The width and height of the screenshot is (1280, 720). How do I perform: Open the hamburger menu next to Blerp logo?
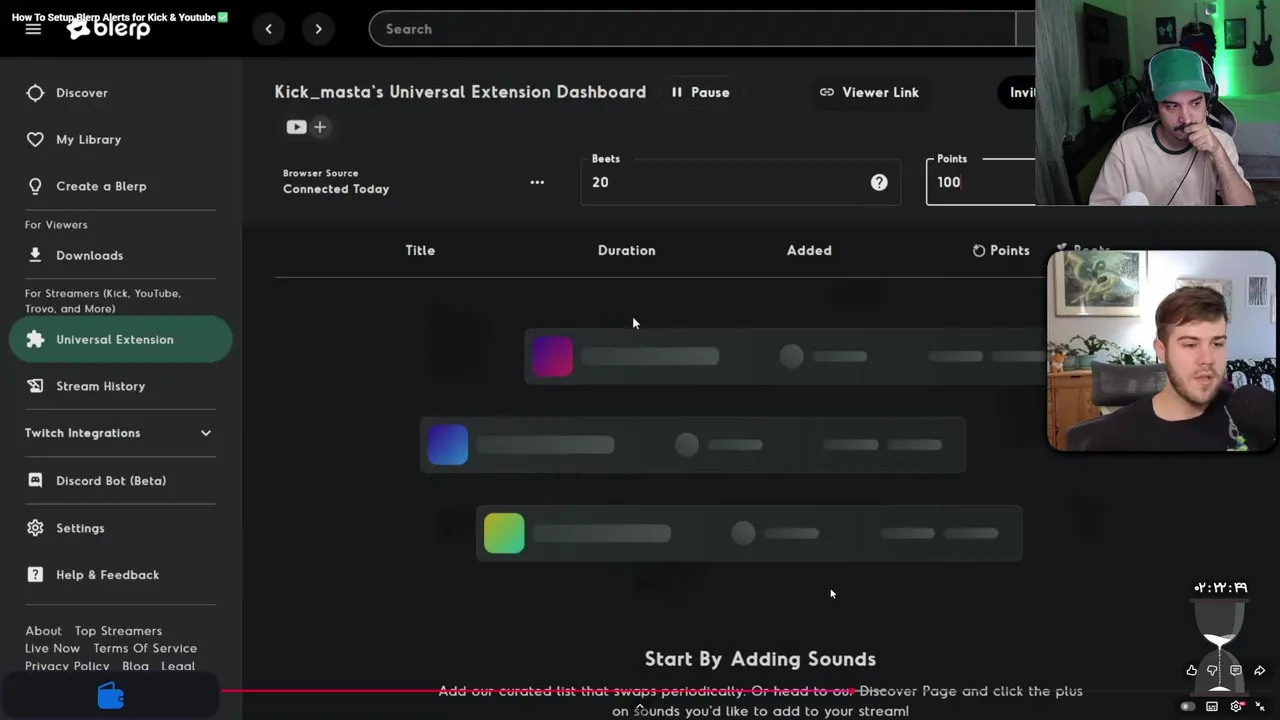tap(33, 29)
